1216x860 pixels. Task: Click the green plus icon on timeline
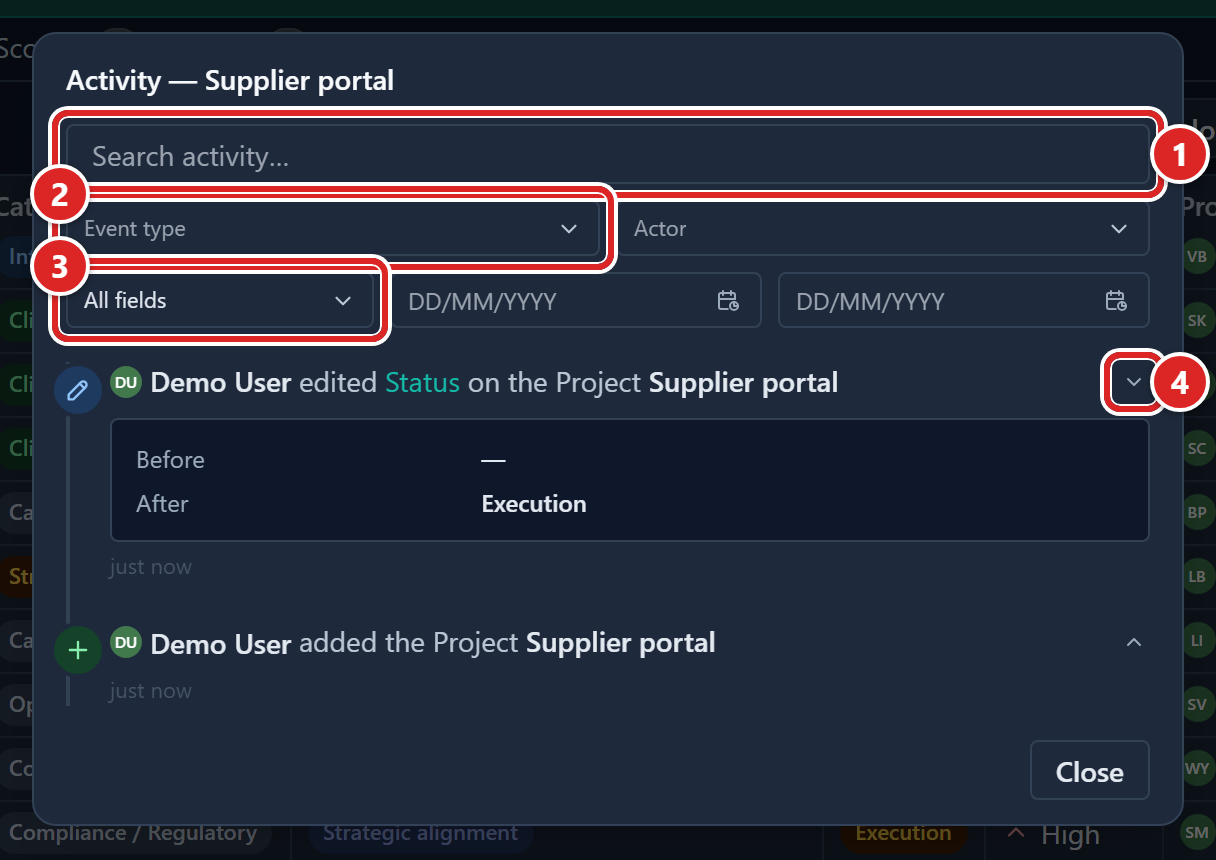click(78, 651)
